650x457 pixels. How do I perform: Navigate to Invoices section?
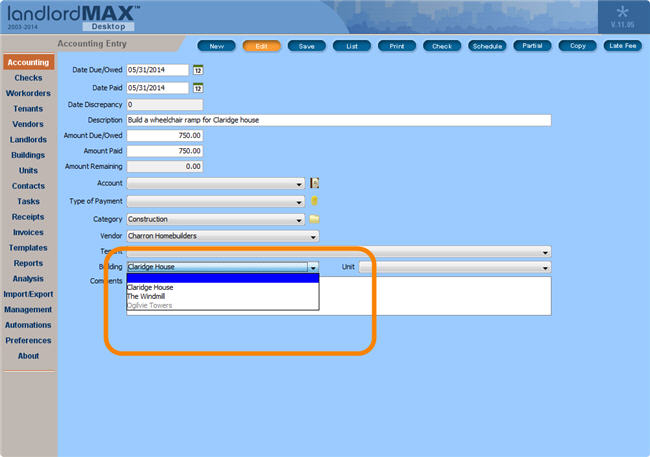(x=28, y=232)
